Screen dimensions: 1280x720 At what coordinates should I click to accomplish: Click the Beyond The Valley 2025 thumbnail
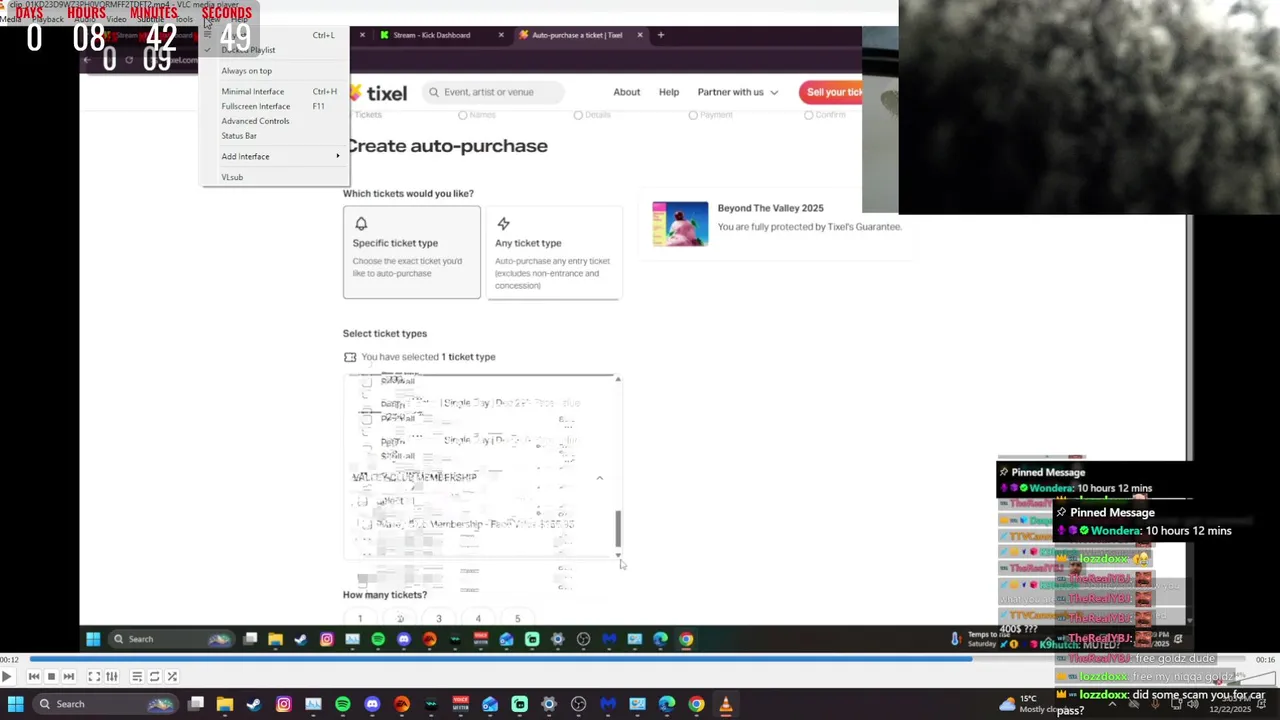coord(680,224)
